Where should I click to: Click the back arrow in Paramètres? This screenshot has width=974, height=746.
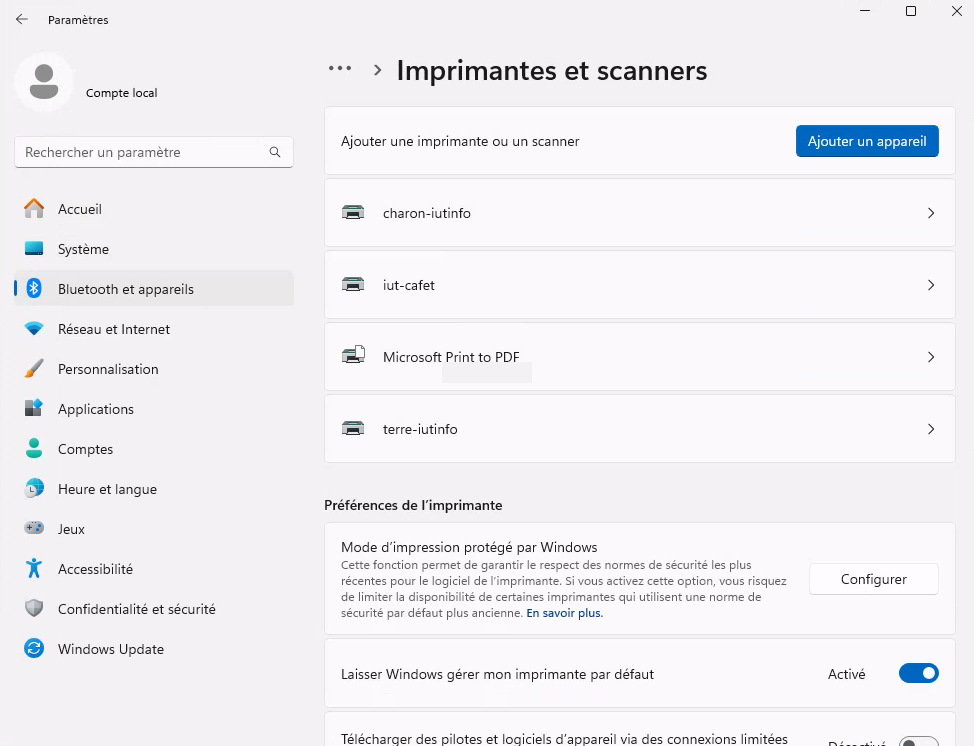click(22, 19)
